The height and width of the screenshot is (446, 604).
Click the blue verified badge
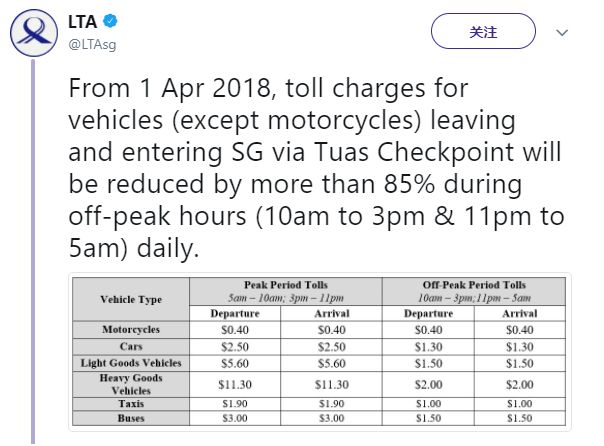point(109,21)
